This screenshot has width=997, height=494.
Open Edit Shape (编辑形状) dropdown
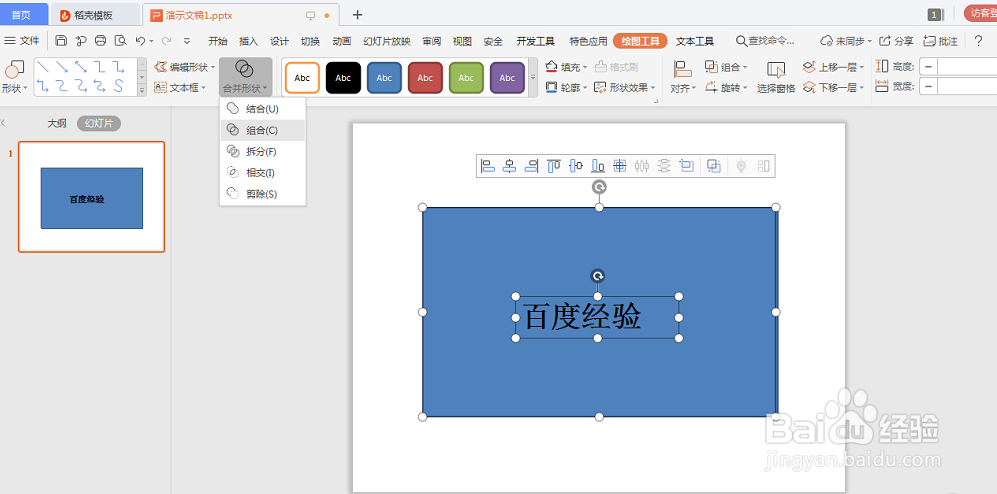tap(184, 67)
